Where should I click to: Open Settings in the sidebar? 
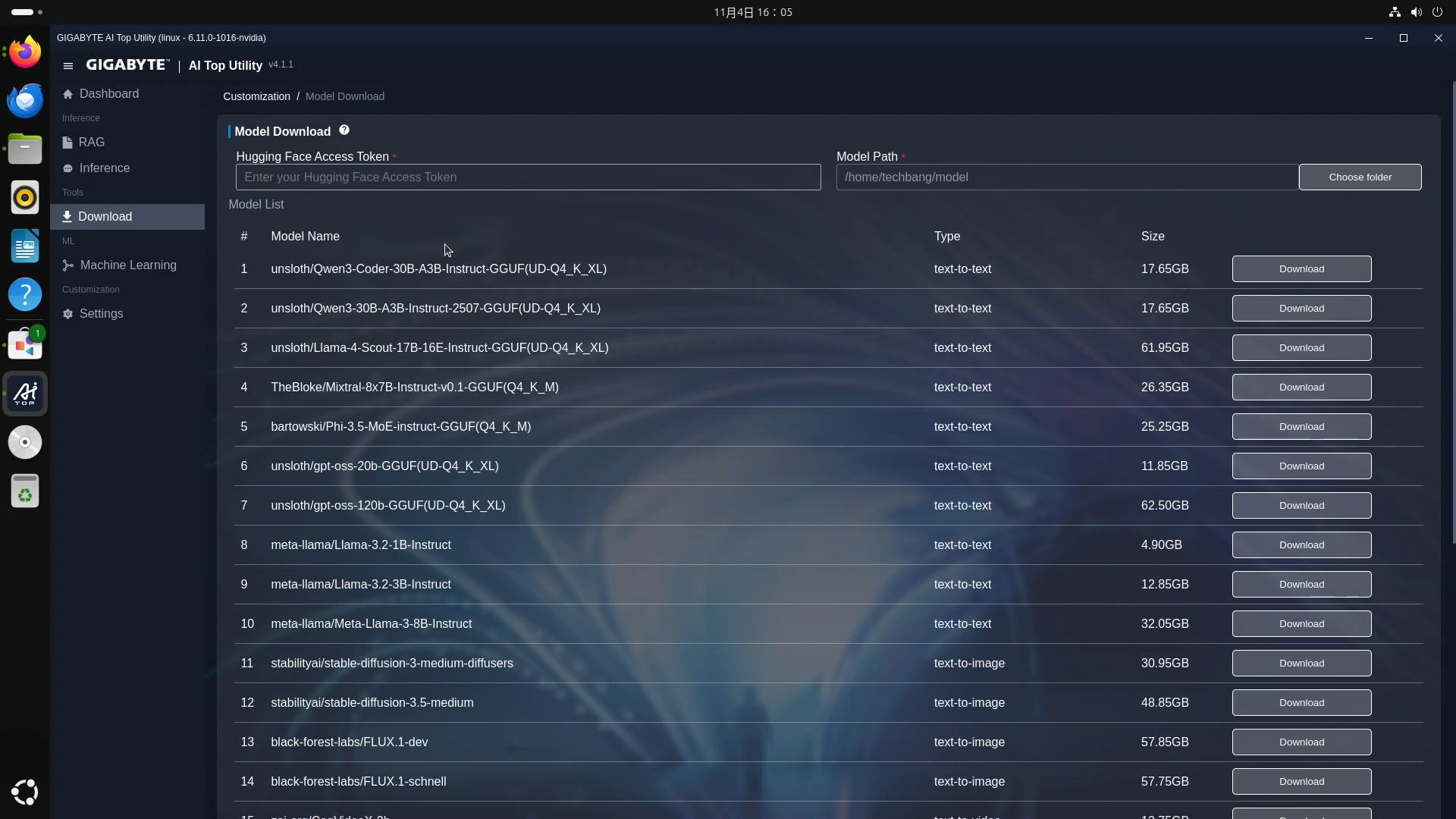coord(101,314)
